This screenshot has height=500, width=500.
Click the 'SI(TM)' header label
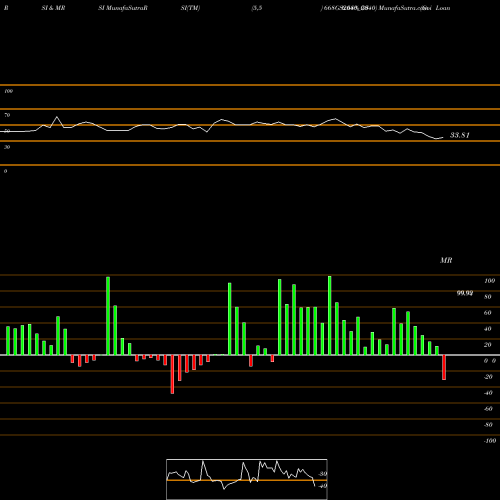point(190,8)
